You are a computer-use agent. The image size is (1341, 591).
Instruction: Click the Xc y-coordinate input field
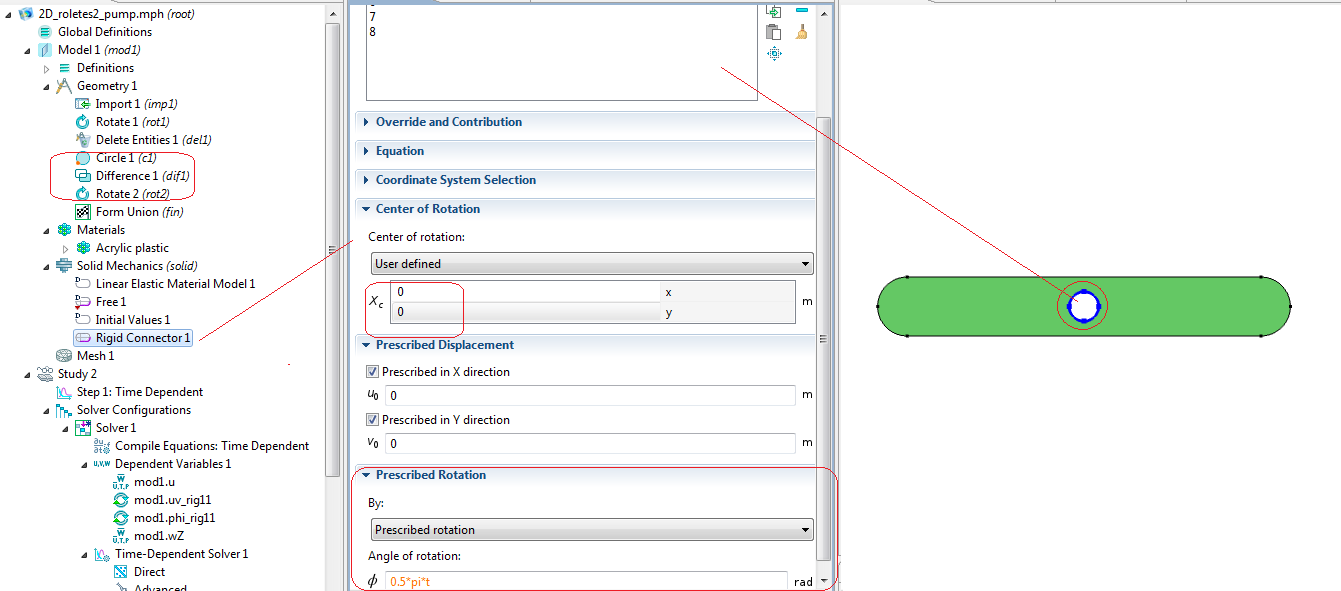click(x=527, y=313)
